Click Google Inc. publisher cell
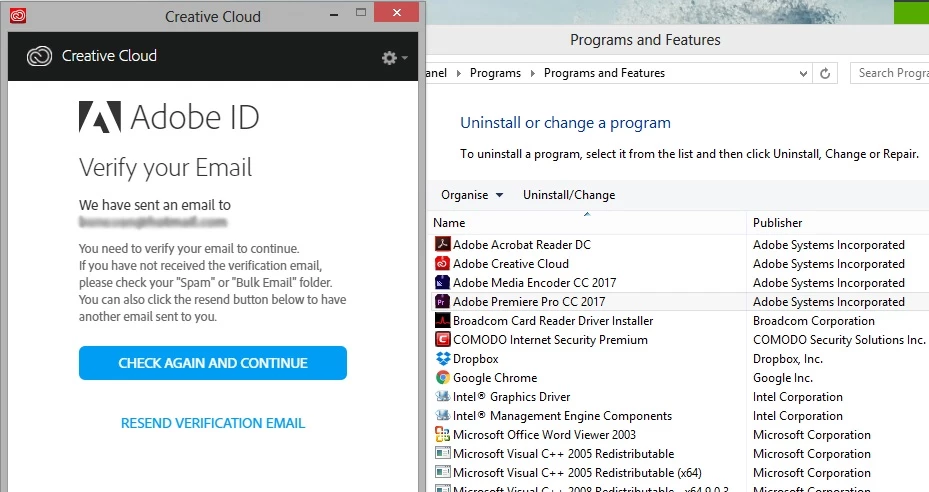The image size is (929, 492). (783, 377)
